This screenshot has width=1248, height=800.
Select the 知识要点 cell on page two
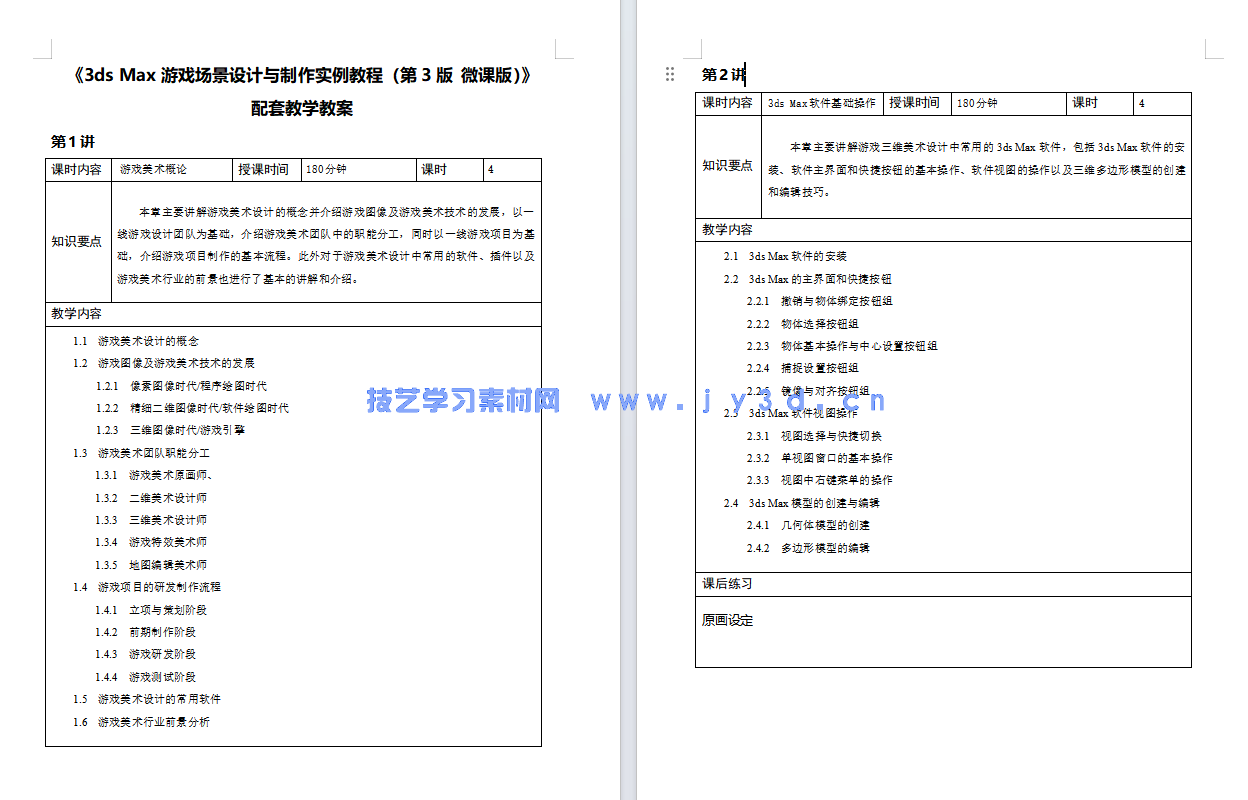point(728,166)
